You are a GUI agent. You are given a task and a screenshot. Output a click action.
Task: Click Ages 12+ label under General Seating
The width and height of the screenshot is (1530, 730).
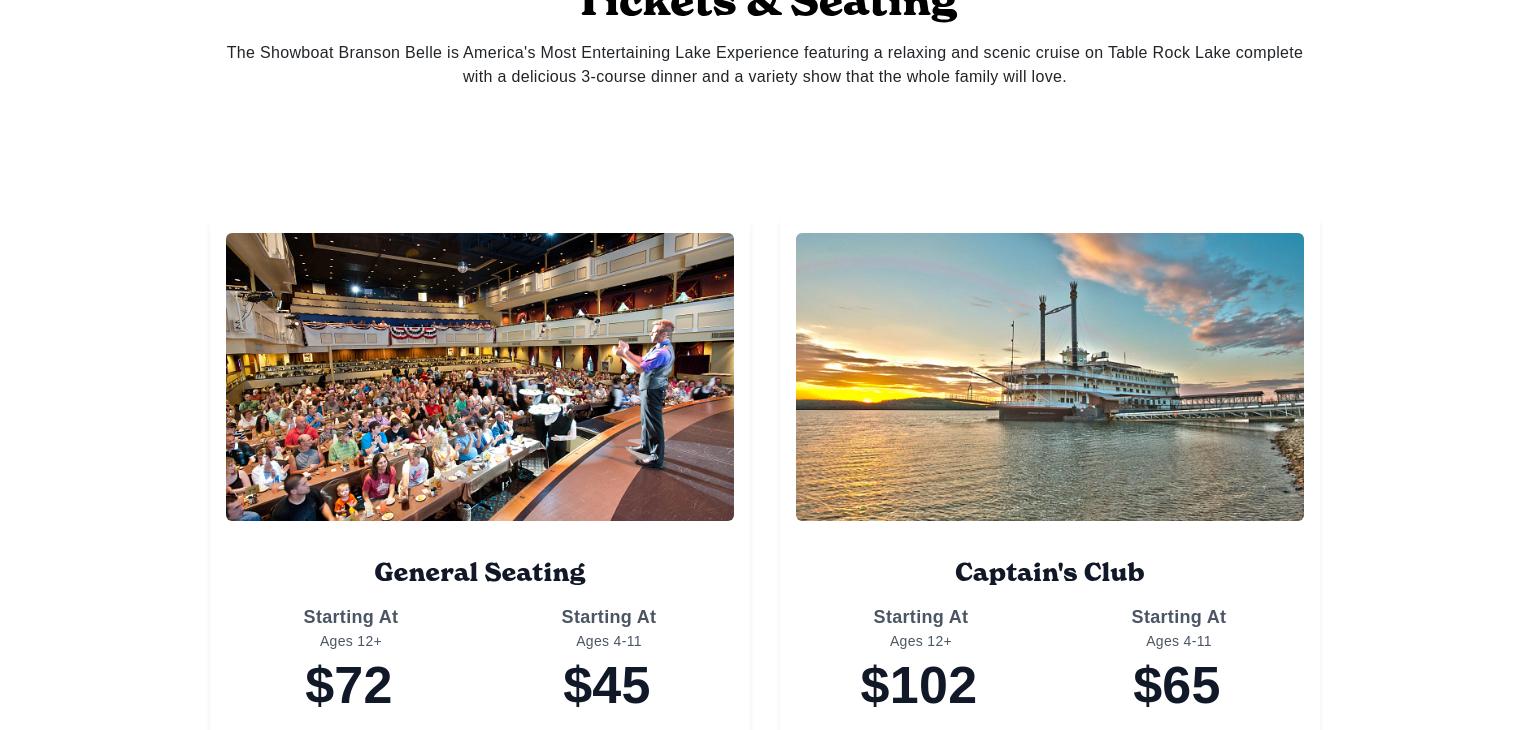point(351,641)
